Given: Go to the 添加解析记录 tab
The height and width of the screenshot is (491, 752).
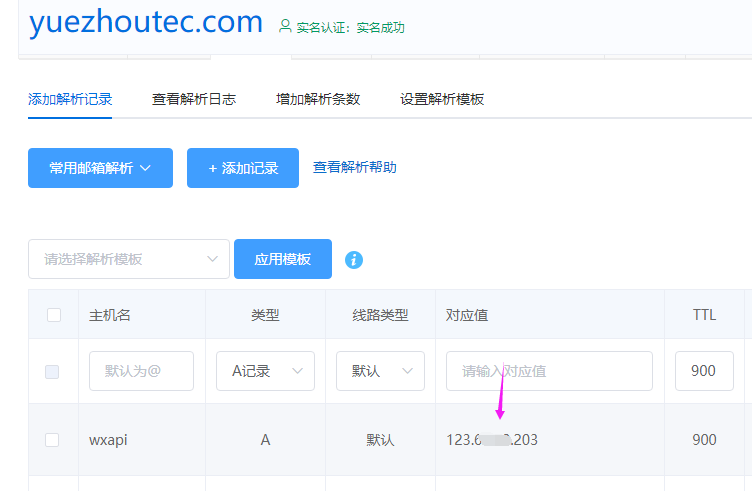Looking at the screenshot, I should pos(70,99).
